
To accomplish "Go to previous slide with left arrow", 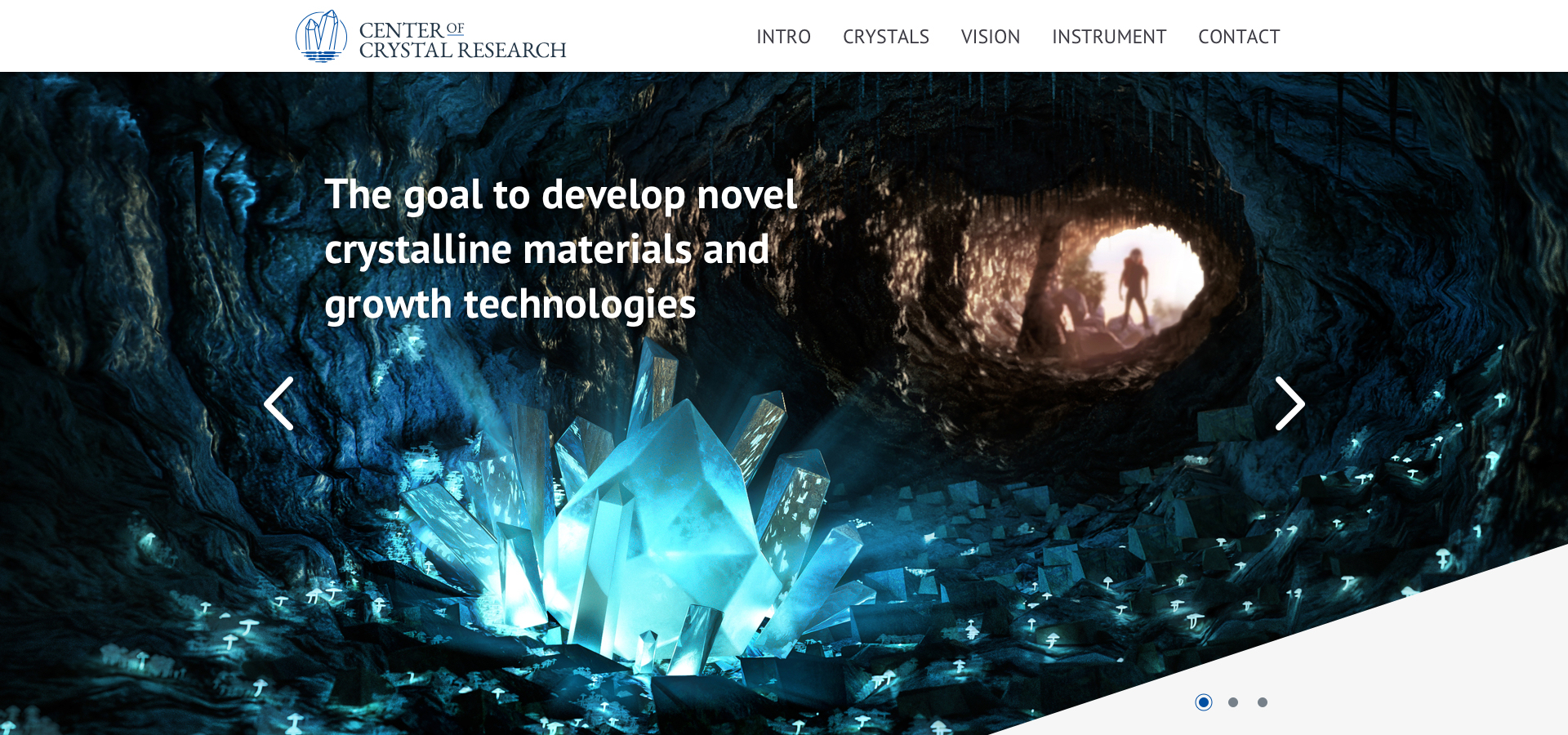I will click(279, 403).
